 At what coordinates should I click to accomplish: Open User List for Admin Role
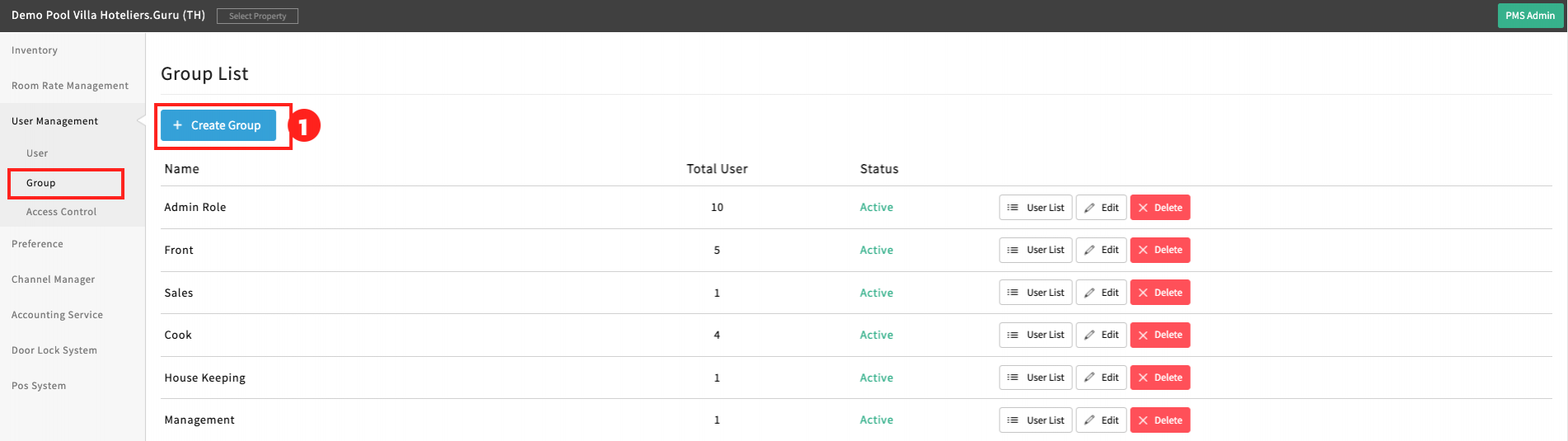(x=1035, y=208)
